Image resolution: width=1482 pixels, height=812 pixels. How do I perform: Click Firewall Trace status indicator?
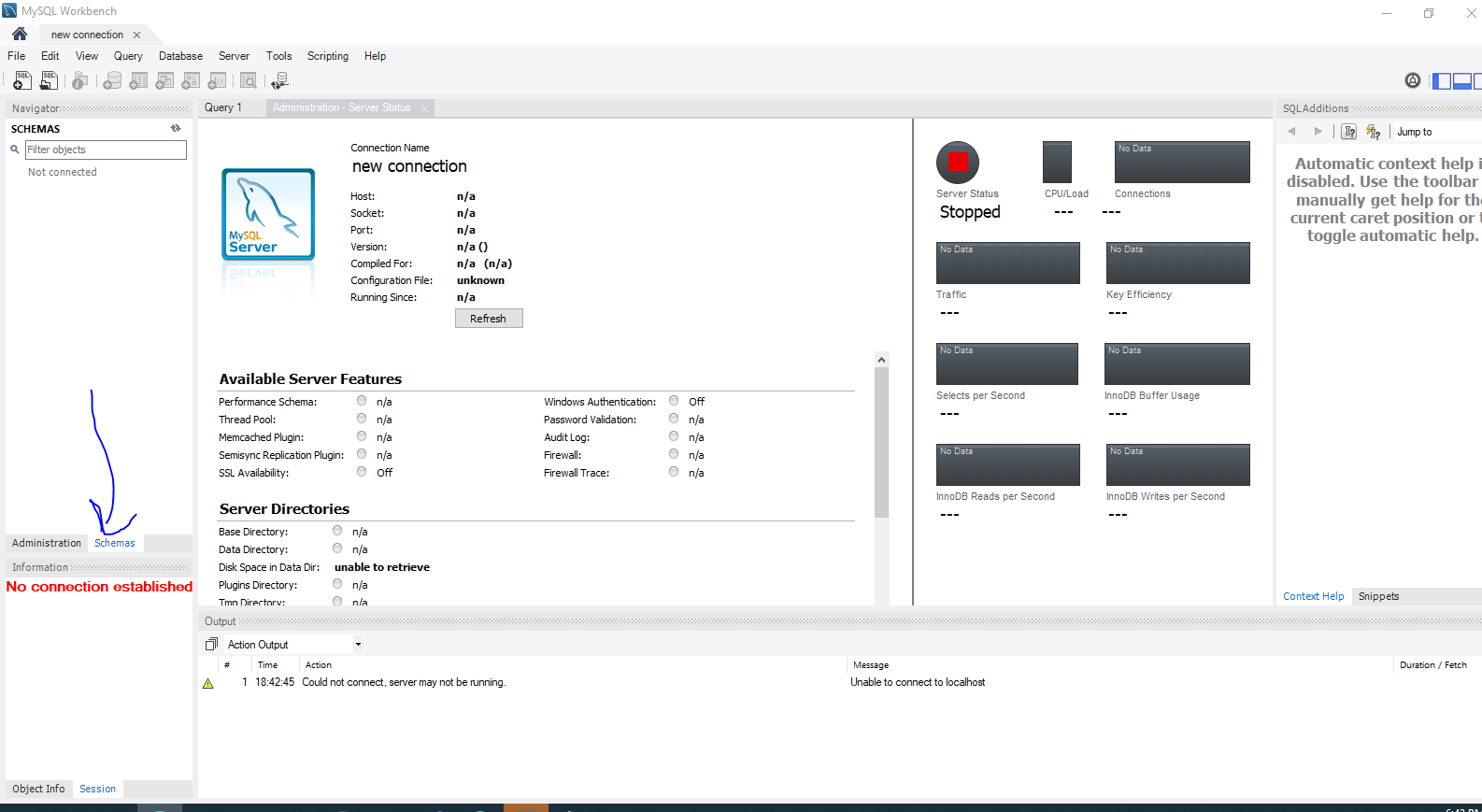point(674,472)
